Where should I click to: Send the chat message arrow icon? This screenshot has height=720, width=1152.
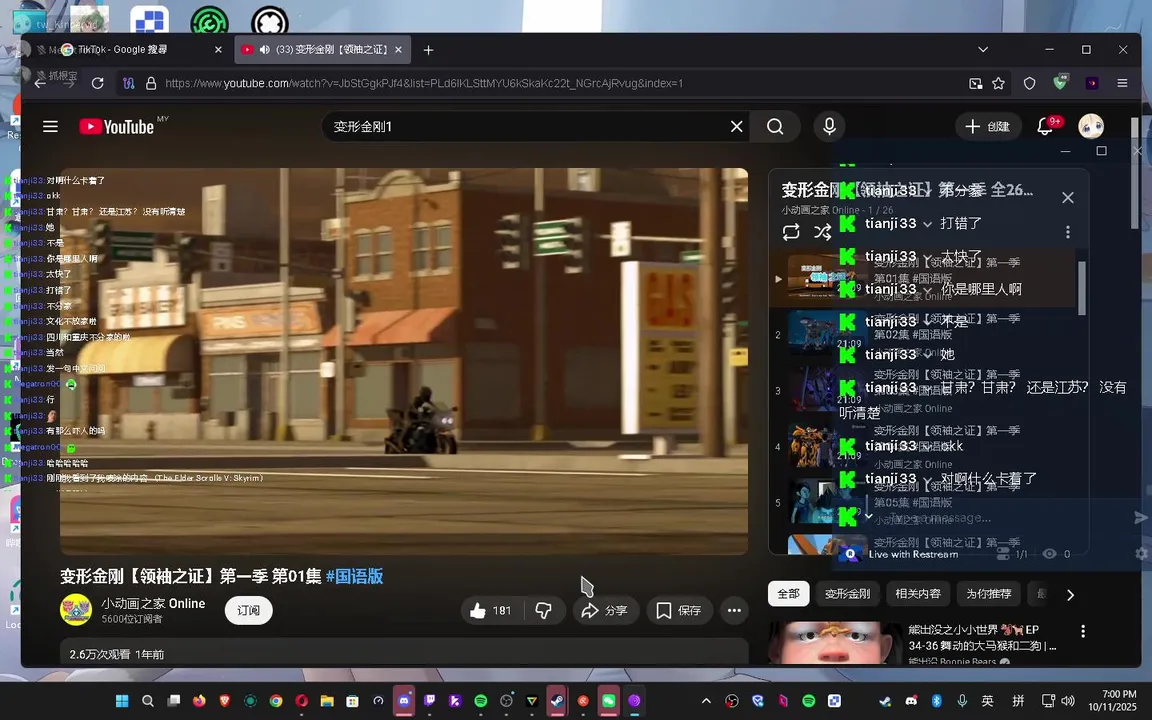pos(1140,518)
